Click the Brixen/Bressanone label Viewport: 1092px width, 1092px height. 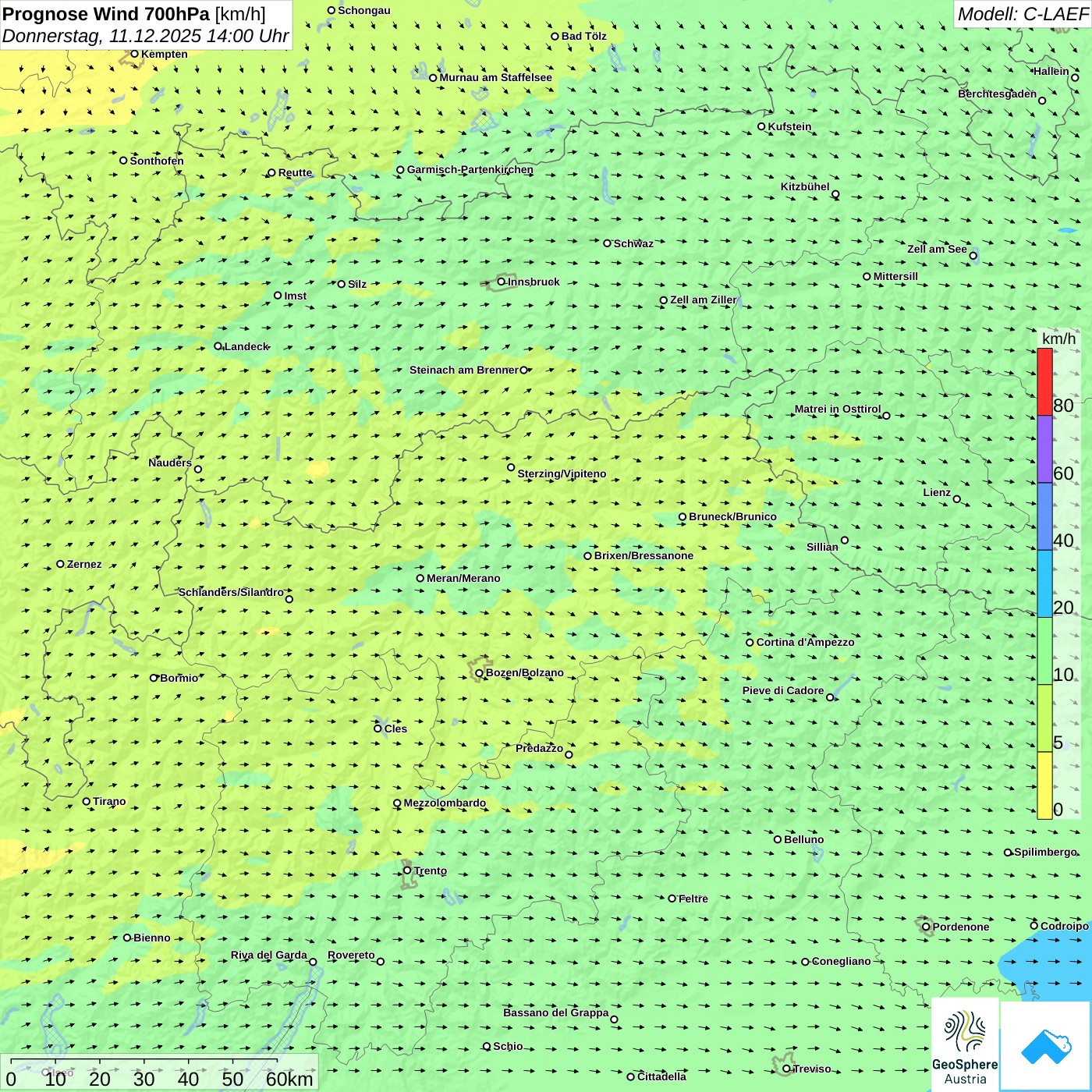click(x=643, y=555)
